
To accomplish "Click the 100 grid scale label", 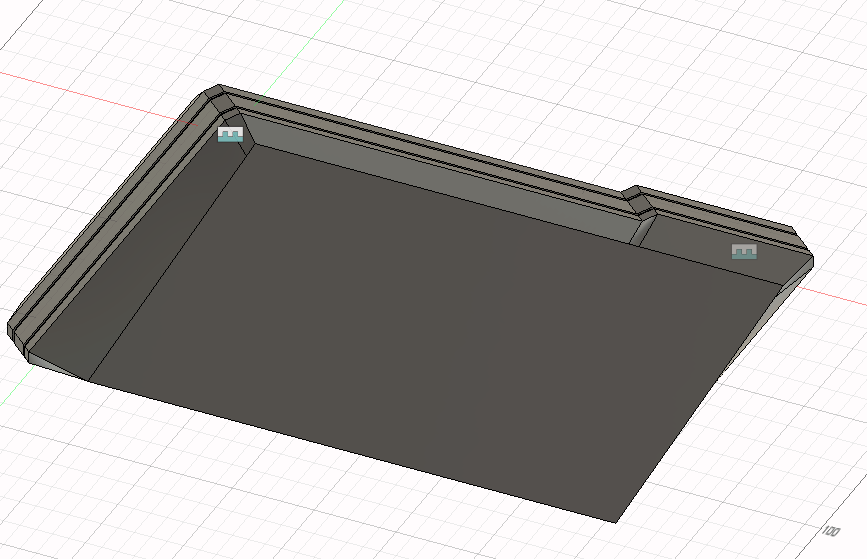I will click(x=829, y=530).
